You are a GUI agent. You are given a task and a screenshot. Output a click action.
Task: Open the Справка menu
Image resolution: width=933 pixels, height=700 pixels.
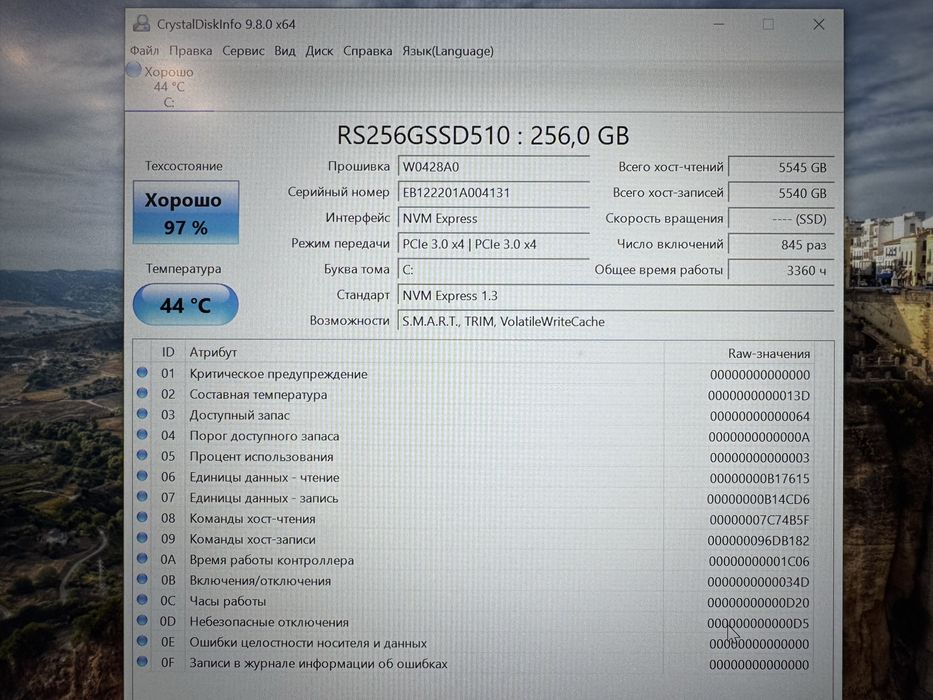click(368, 51)
